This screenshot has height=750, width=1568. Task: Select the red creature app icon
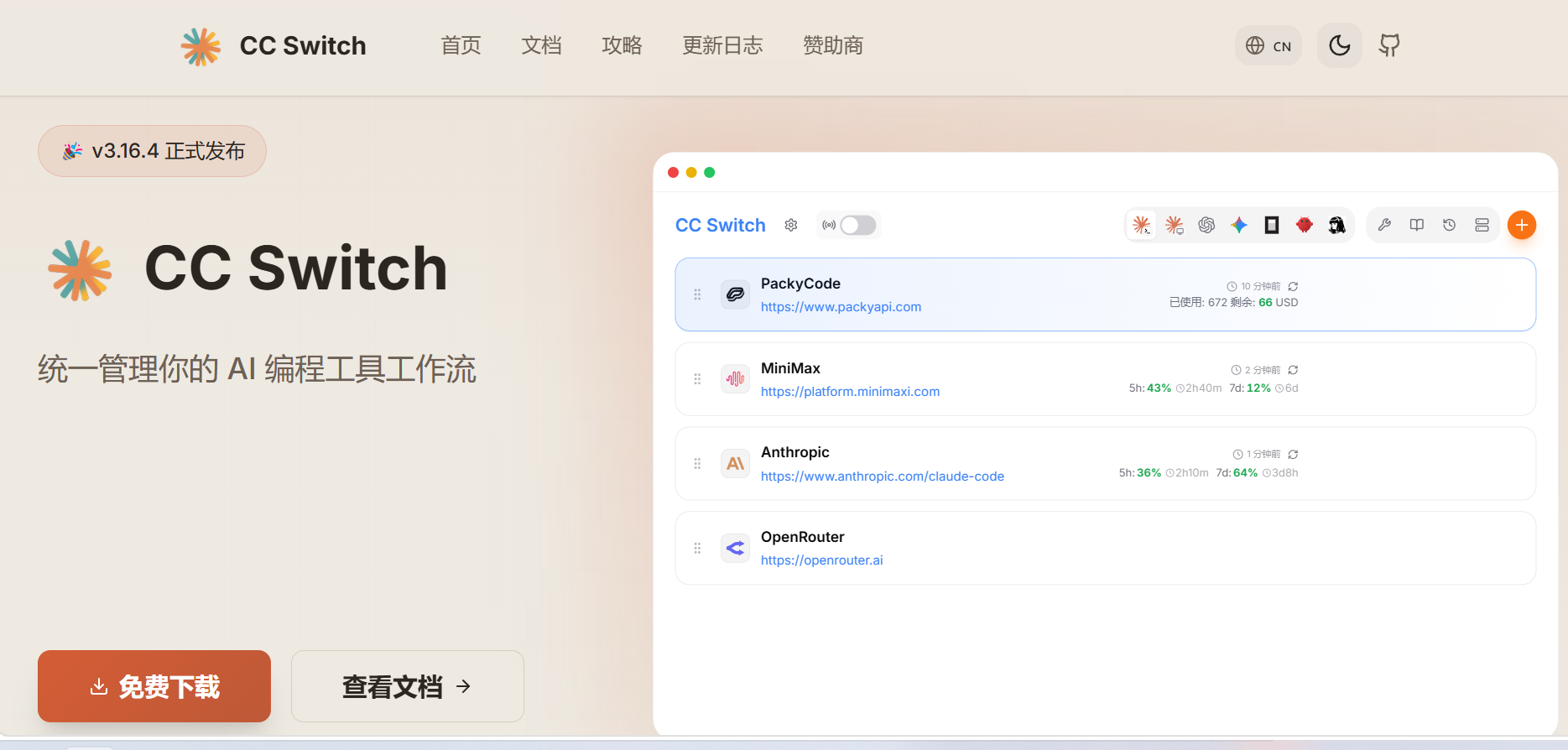point(1305,225)
